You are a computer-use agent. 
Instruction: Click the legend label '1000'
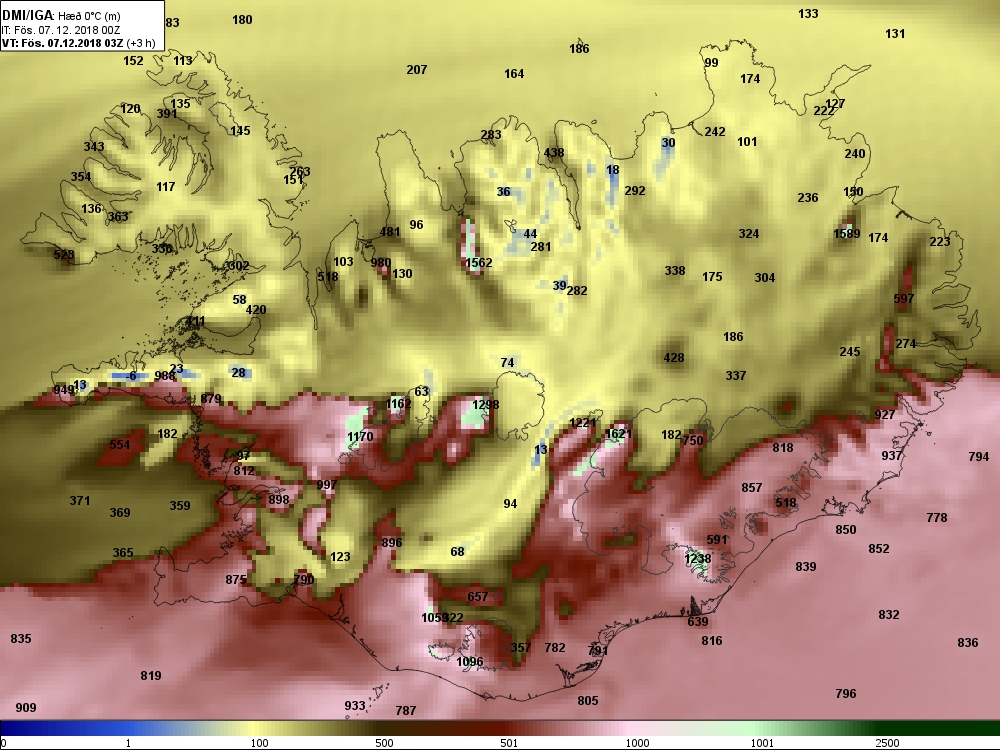[637, 743]
